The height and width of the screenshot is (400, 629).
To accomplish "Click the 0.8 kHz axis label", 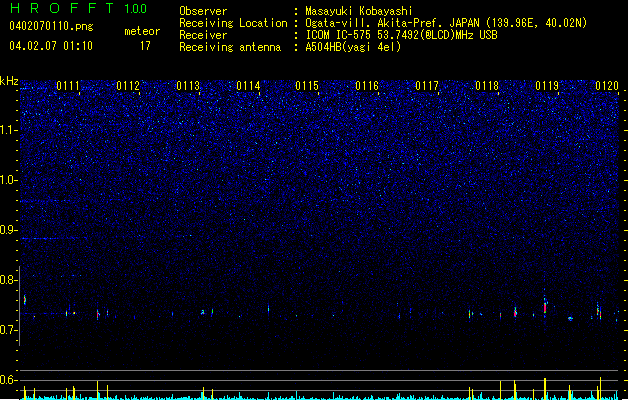I will [9, 280].
